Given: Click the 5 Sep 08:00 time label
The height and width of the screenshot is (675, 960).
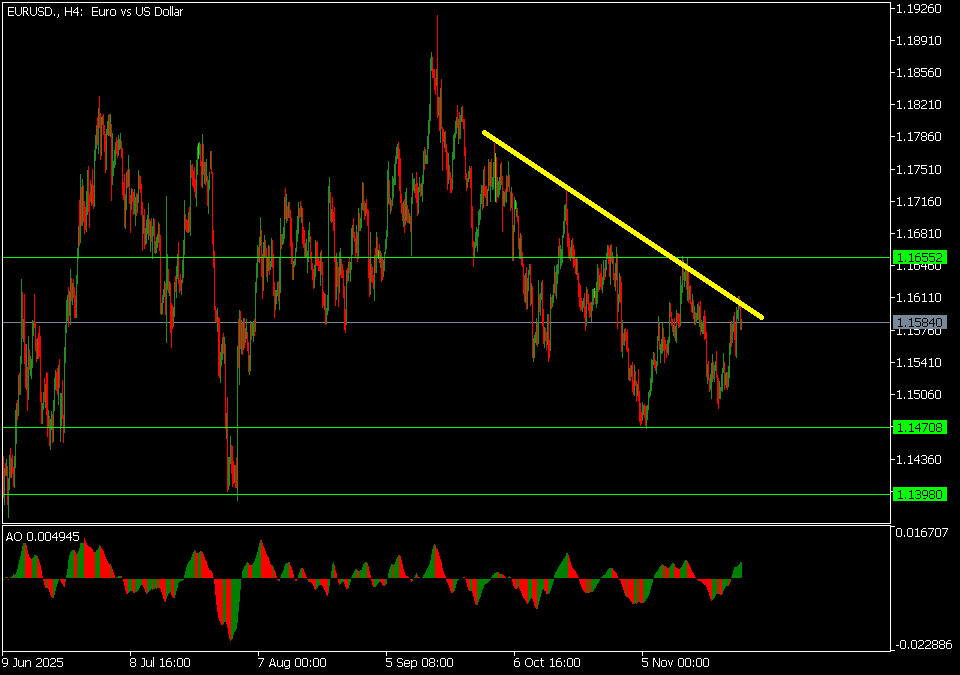Looking at the screenshot, I should click(419, 662).
